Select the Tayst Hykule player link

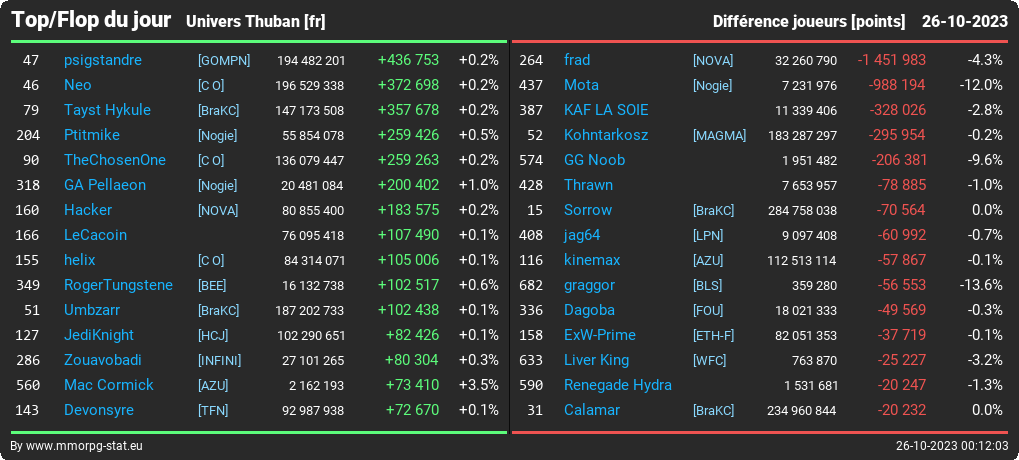pyautogui.click(x=107, y=110)
